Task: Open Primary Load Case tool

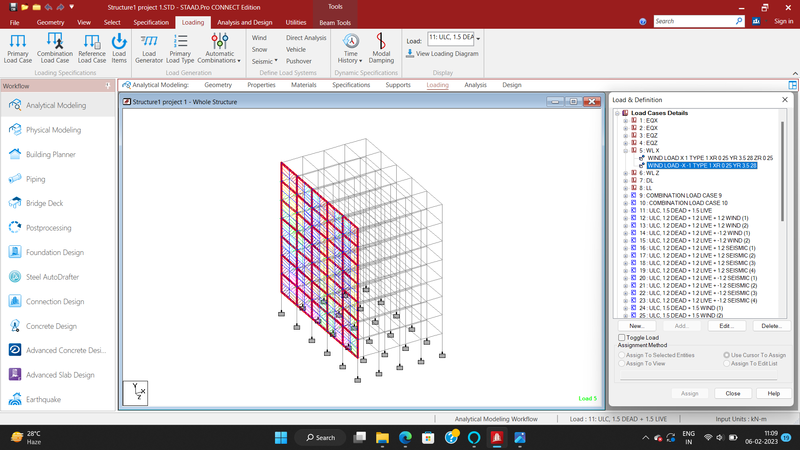Action: pos(18,48)
